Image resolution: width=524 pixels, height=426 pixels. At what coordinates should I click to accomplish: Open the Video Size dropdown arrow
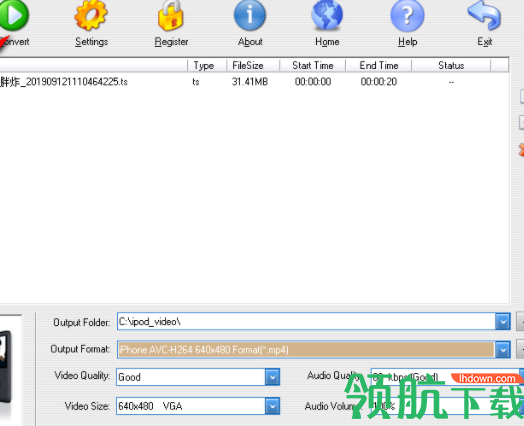click(272, 406)
